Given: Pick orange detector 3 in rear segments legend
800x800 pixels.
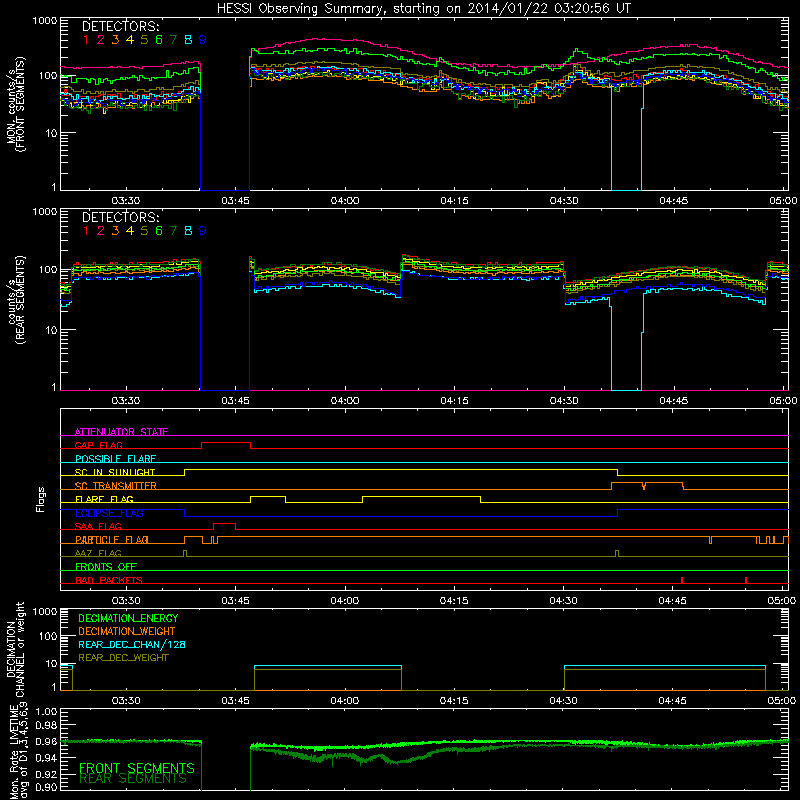Looking at the screenshot, I should [x=115, y=231].
